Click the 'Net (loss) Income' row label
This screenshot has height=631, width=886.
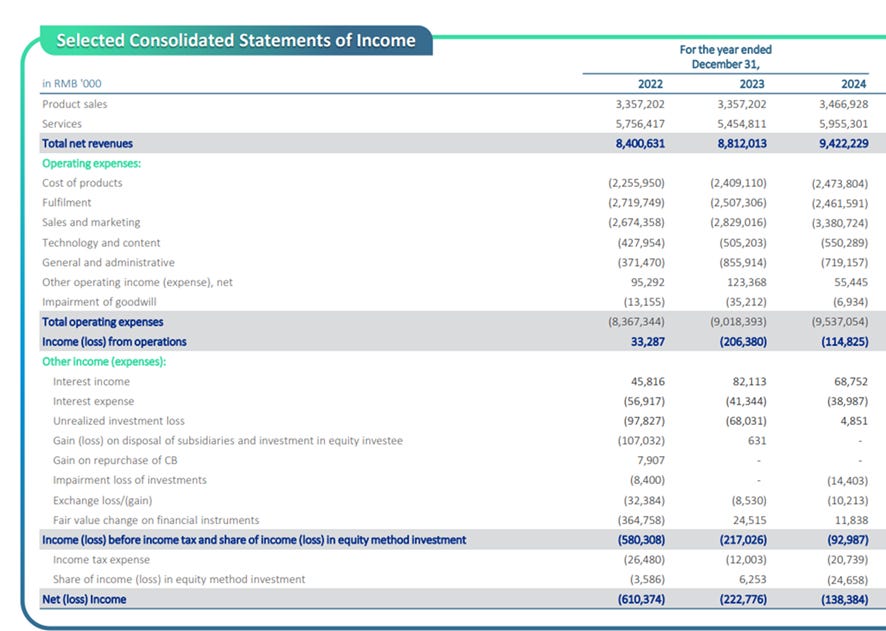84,599
